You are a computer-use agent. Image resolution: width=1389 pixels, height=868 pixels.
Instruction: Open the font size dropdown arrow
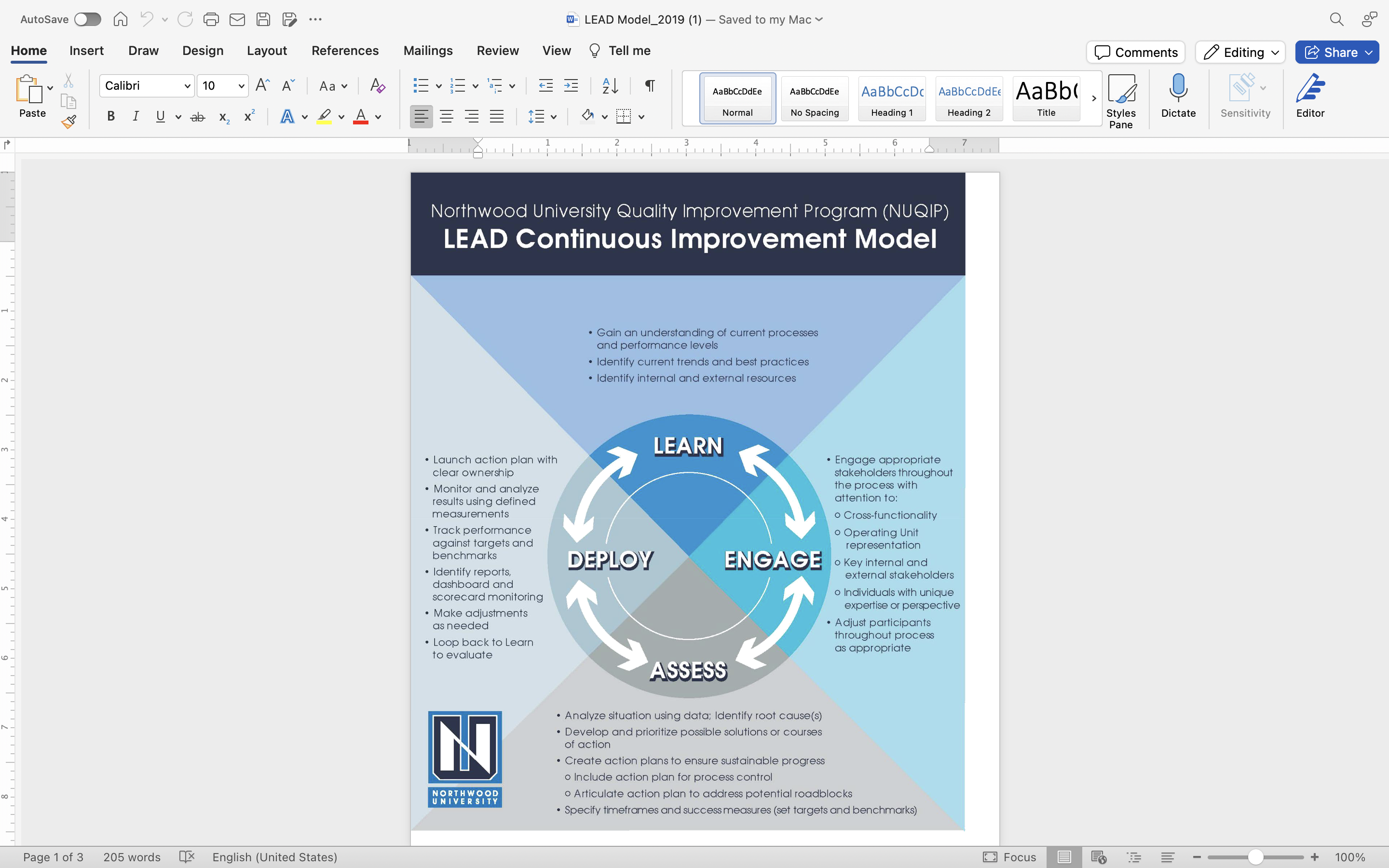pyautogui.click(x=241, y=86)
